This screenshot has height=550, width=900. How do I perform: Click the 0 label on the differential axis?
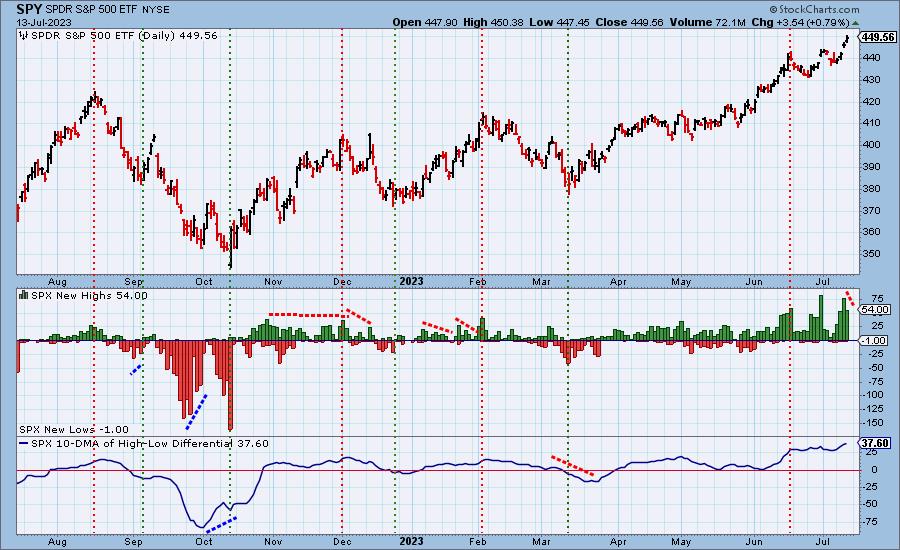pos(874,469)
